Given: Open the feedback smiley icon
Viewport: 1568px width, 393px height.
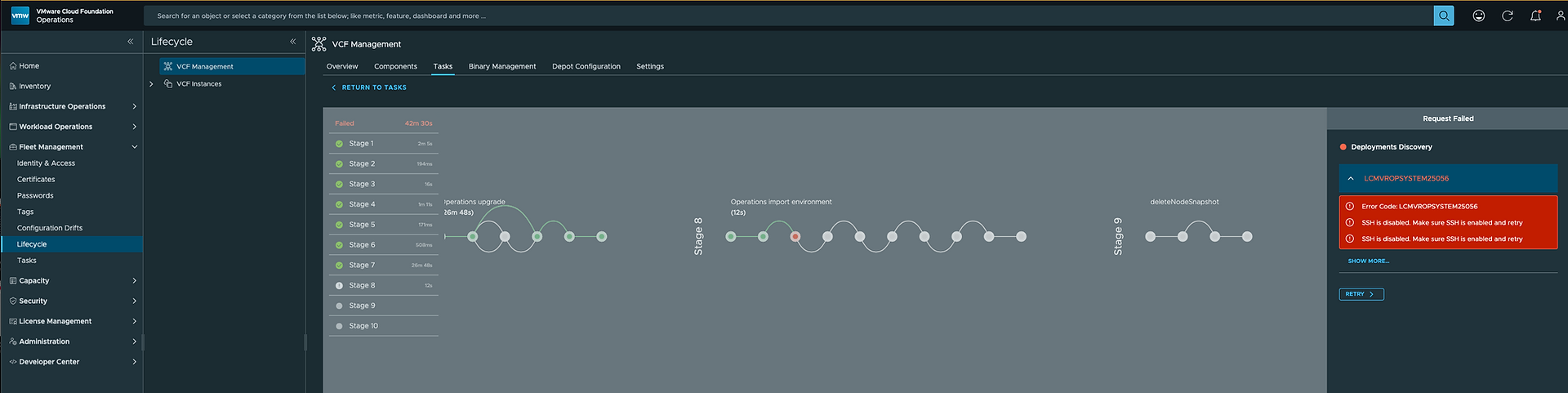Looking at the screenshot, I should pyautogui.click(x=1478, y=16).
